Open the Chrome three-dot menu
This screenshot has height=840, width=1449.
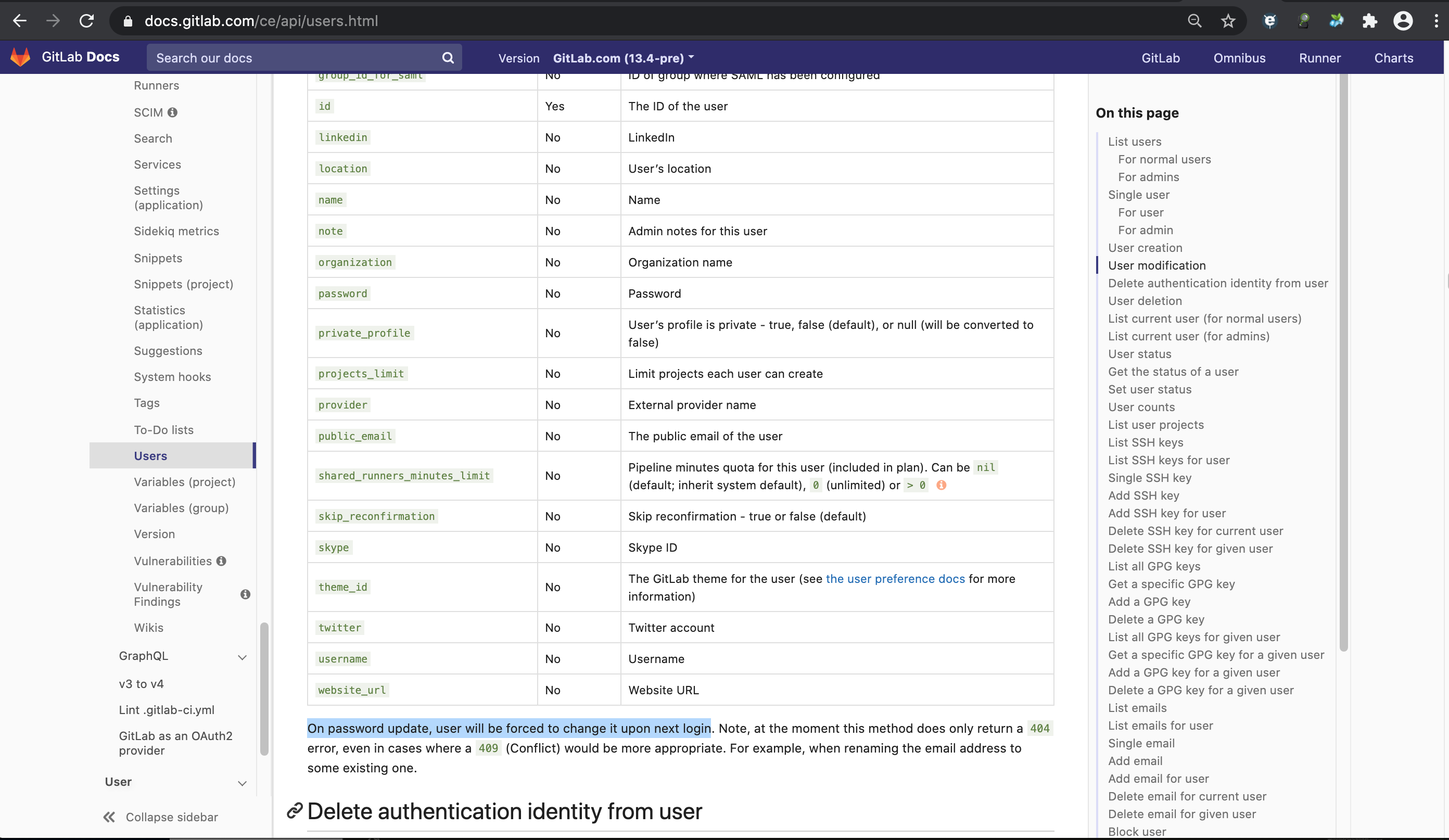pyautogui.click(x=1437, y=21)
